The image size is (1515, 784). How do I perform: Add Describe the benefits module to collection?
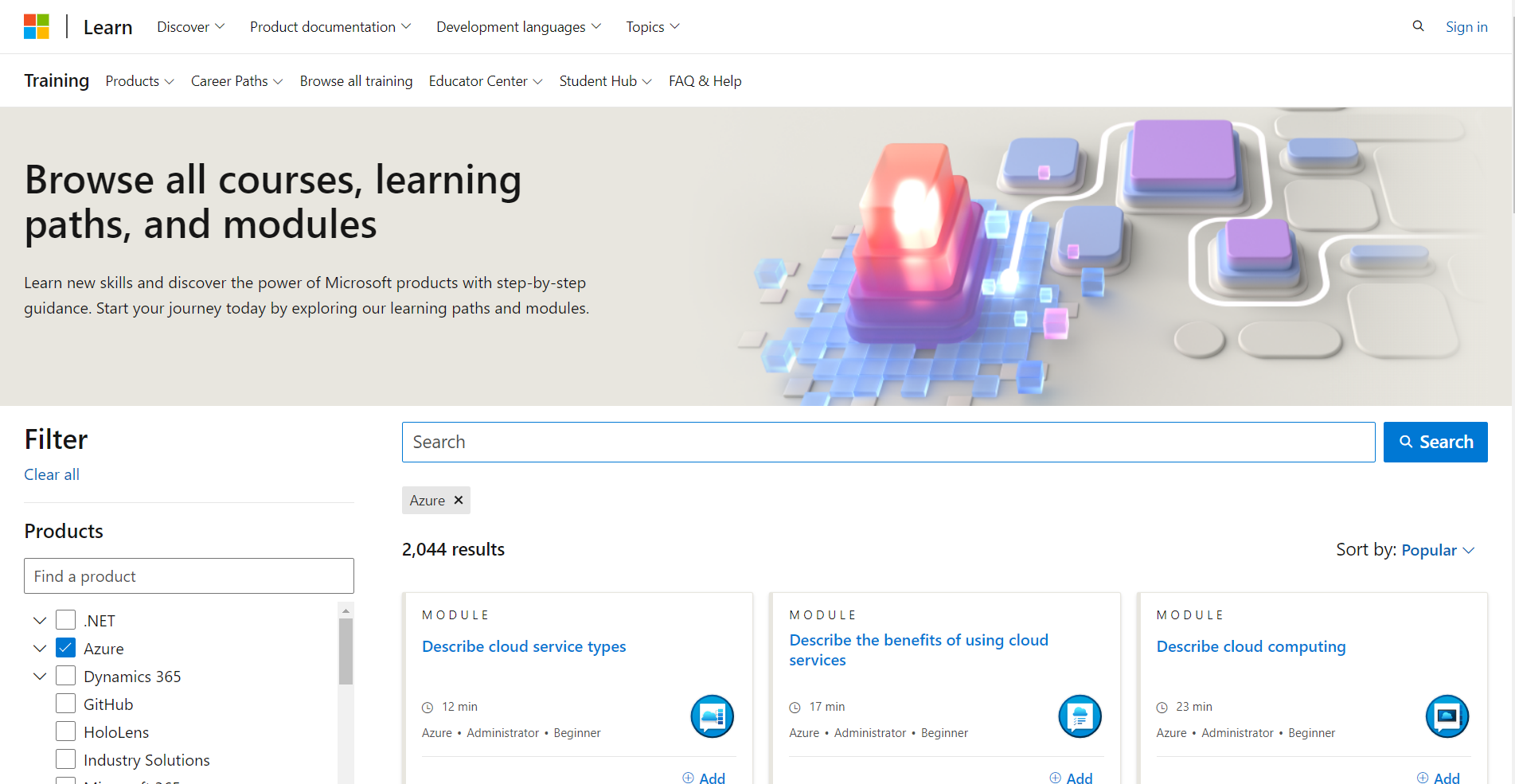[x=1071, y=778]
